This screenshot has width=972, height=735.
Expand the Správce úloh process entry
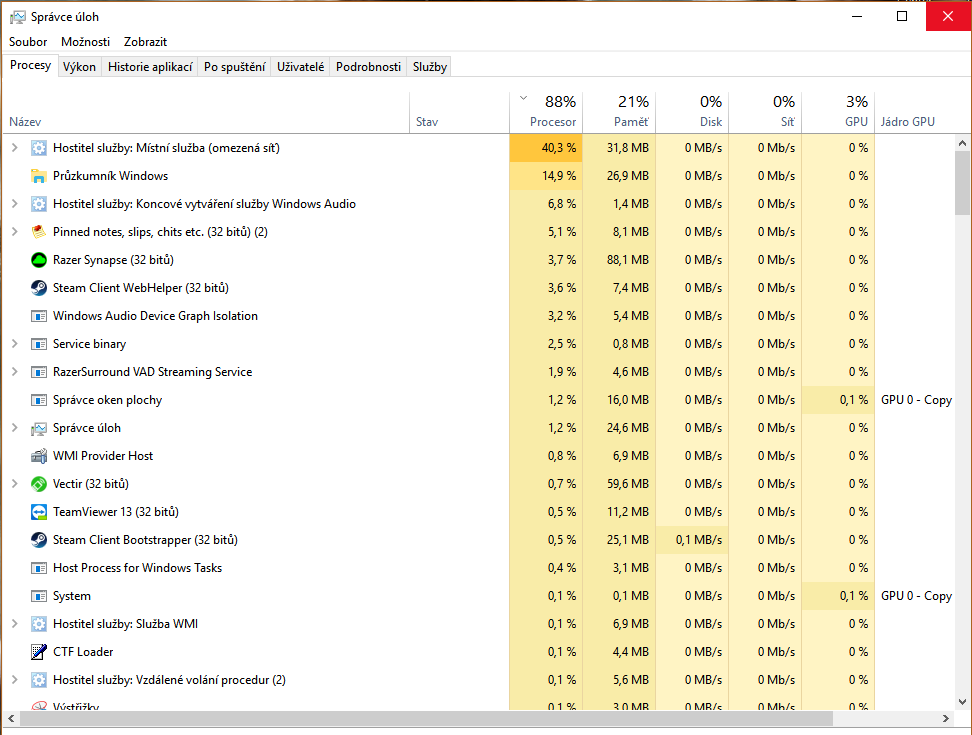pos(14,428)
